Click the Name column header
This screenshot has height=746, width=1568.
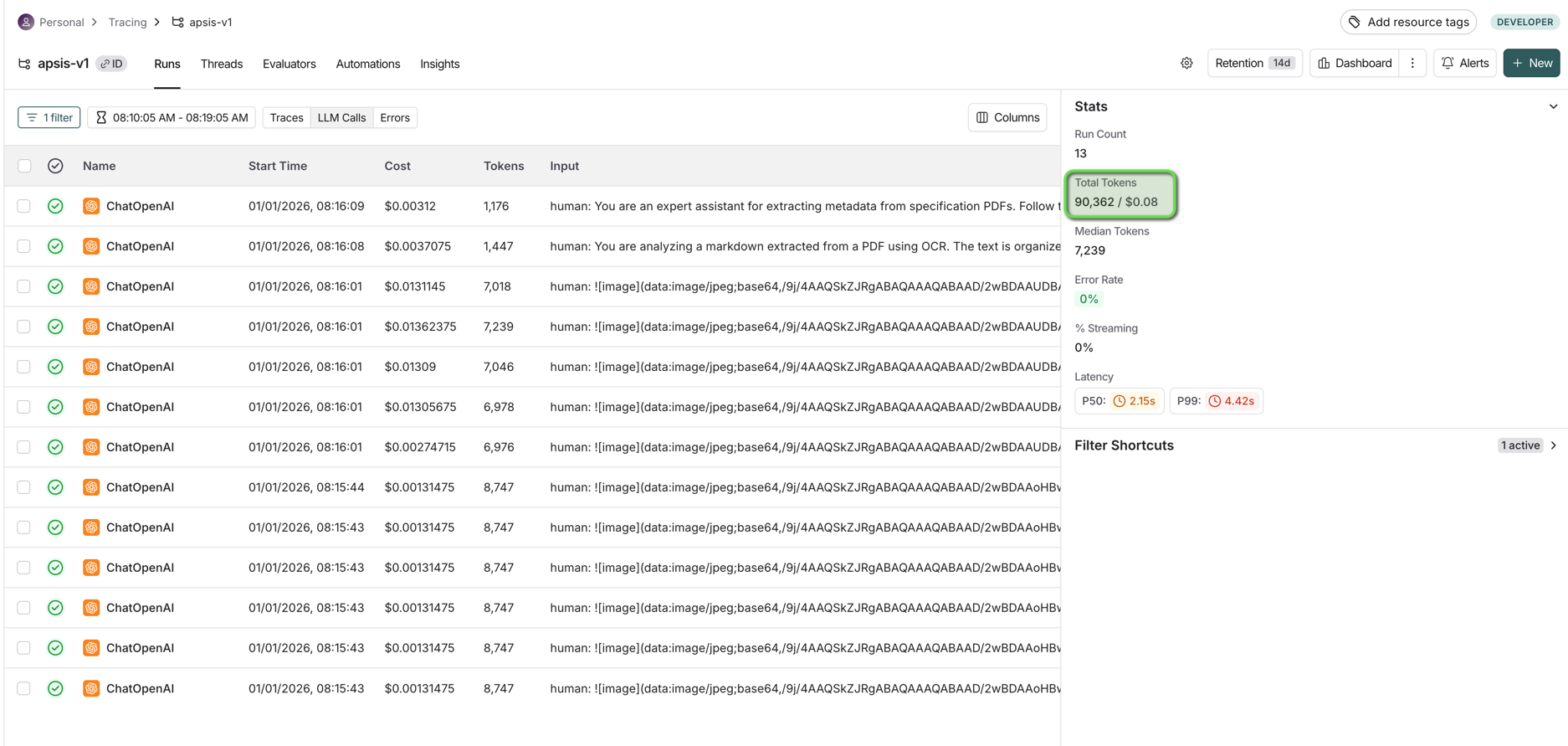[x=99, y=167]
